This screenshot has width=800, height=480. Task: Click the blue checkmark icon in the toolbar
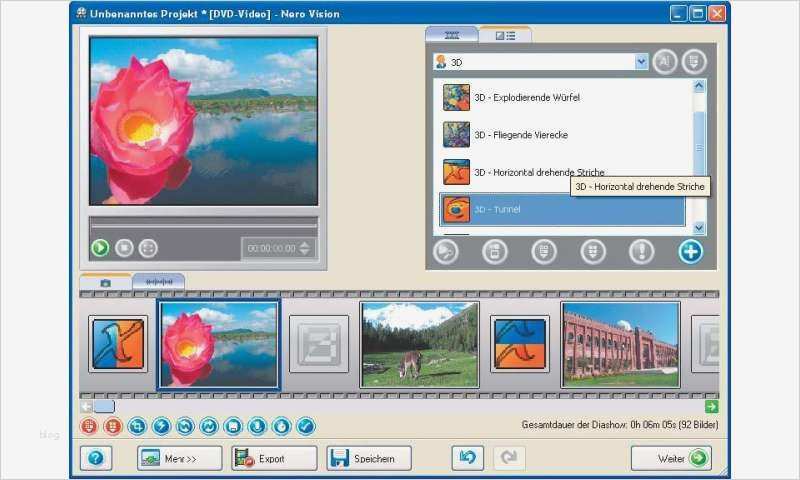306,426
